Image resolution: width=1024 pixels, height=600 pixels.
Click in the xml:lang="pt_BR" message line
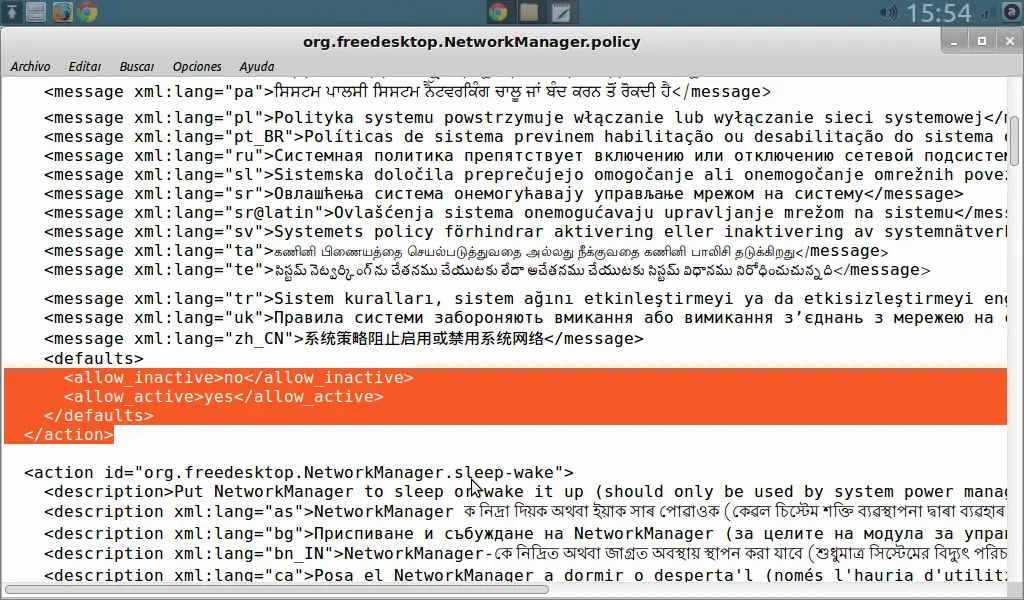(525, 136)
